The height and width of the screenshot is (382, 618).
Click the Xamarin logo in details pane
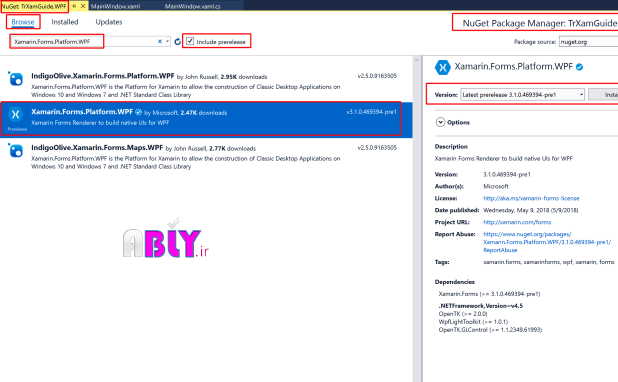pyautogui.click(x=443, y=67)
